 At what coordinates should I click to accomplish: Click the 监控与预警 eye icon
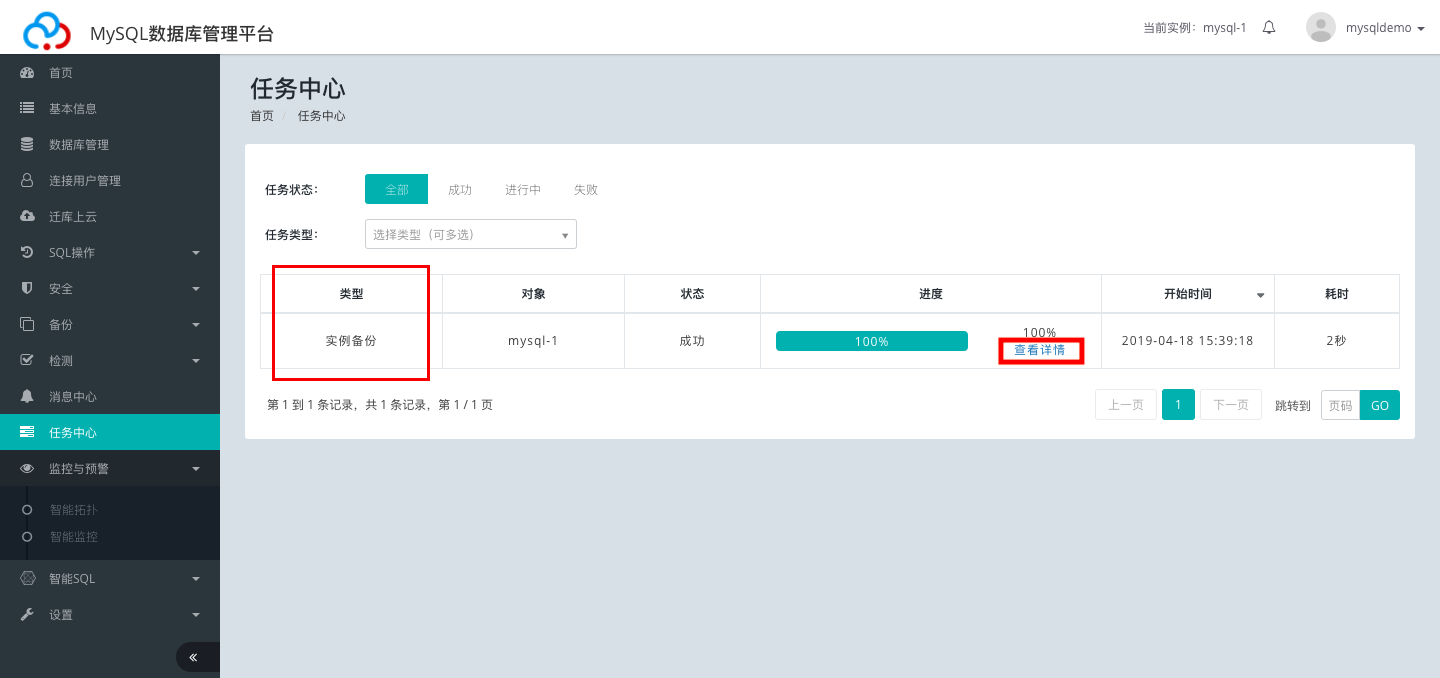[27, 469]
